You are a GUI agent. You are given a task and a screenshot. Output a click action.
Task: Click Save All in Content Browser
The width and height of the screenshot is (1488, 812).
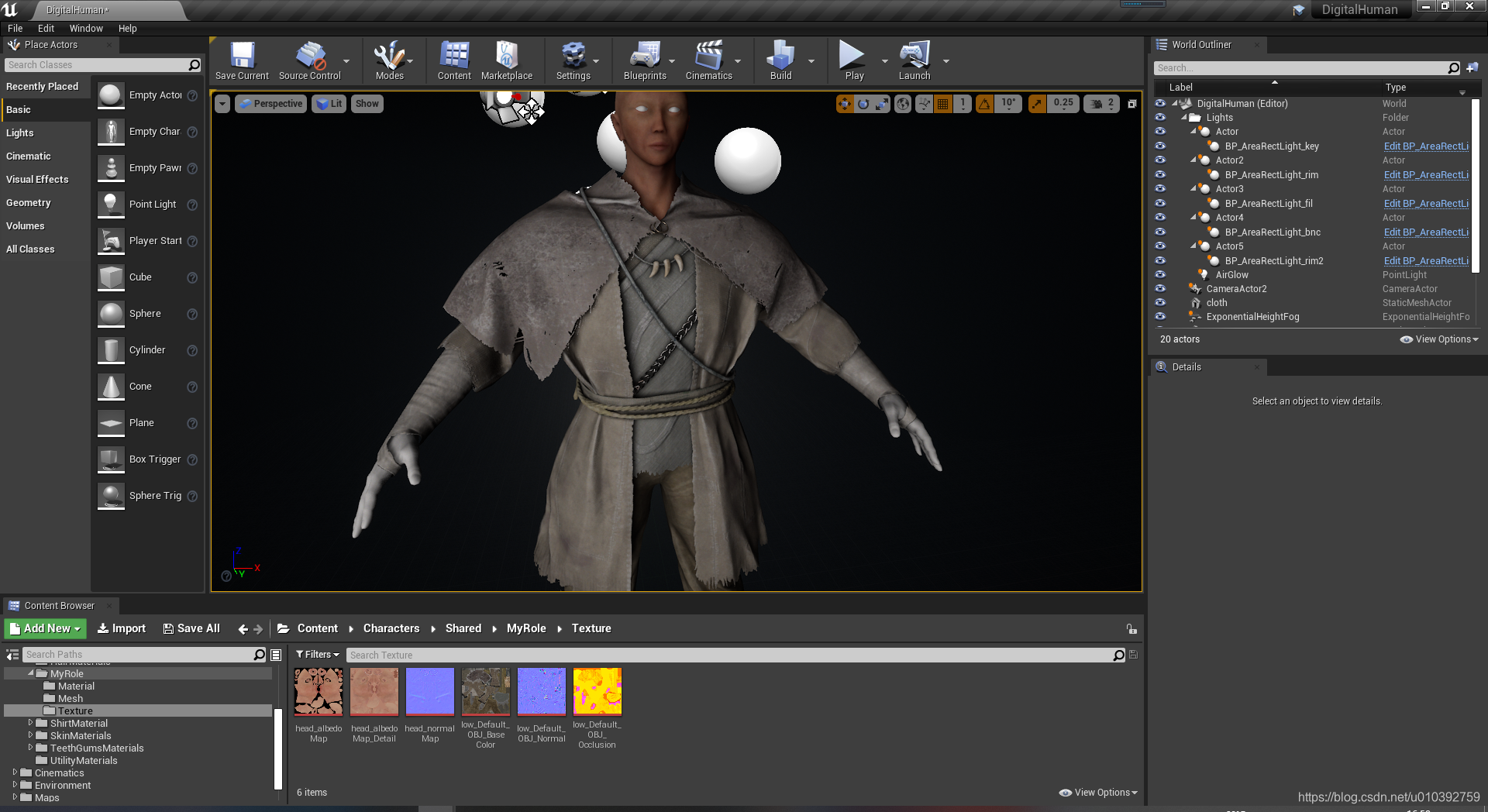(191, 628)
